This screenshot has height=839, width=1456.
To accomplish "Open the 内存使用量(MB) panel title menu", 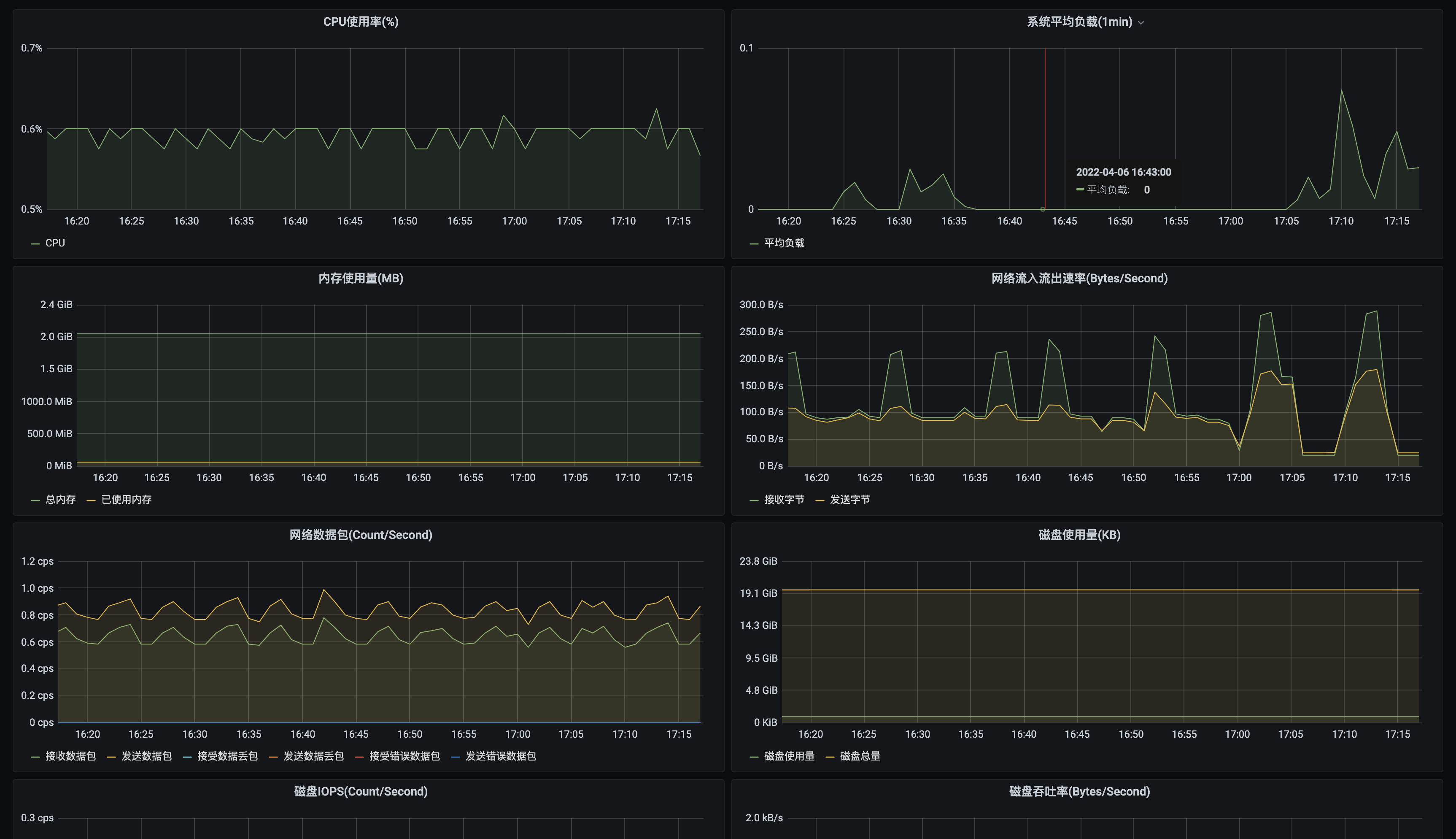I will coord(360,278).
